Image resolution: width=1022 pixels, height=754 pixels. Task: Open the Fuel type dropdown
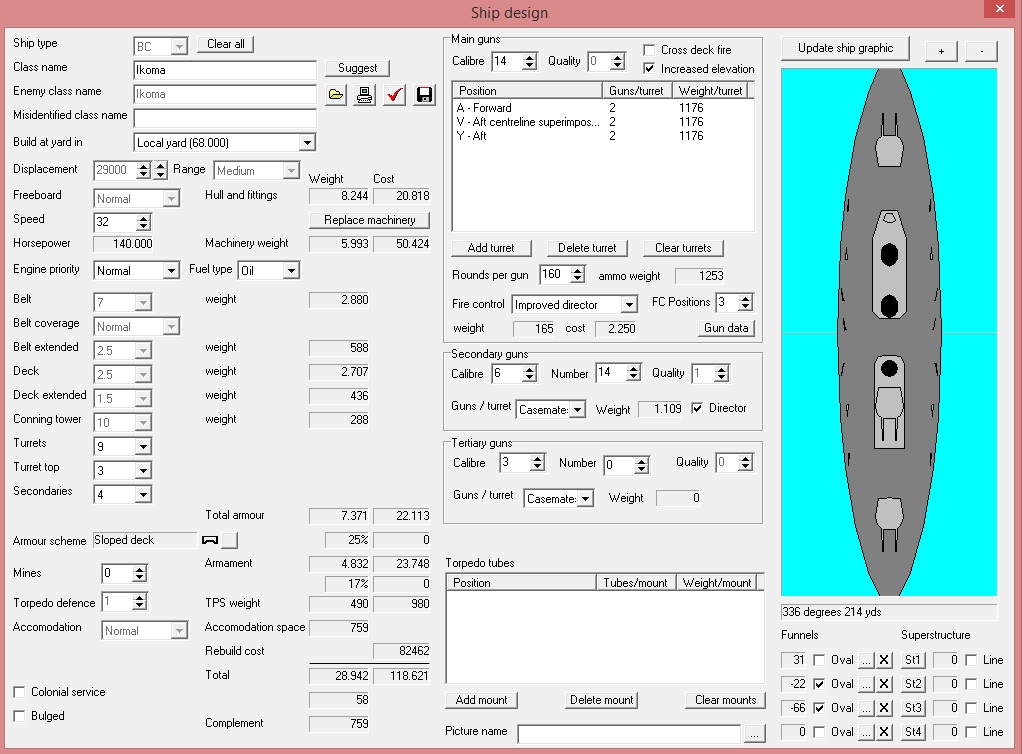pyautogui.click(x=291, y=270)
